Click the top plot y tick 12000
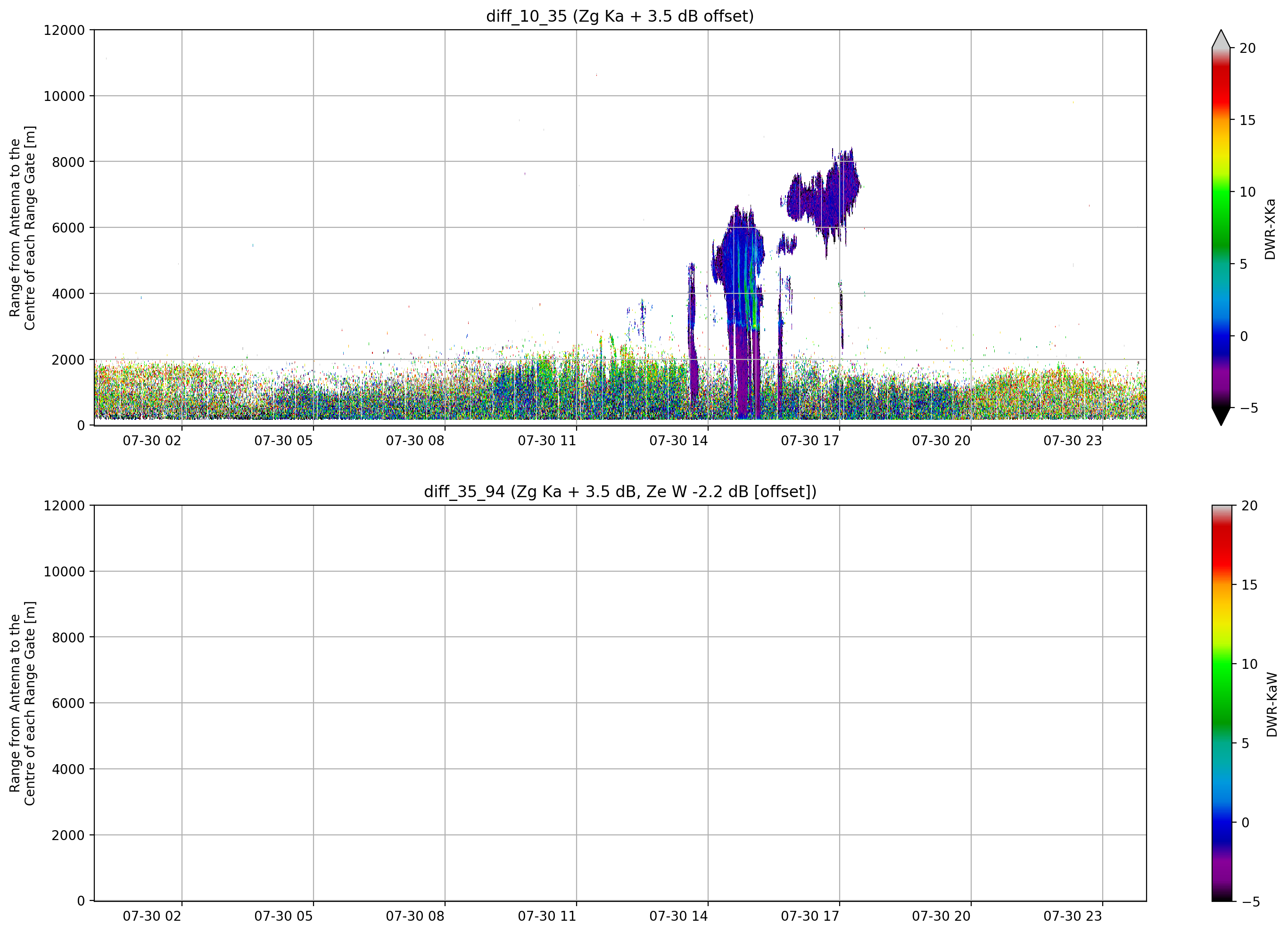 tap(64, 30)
